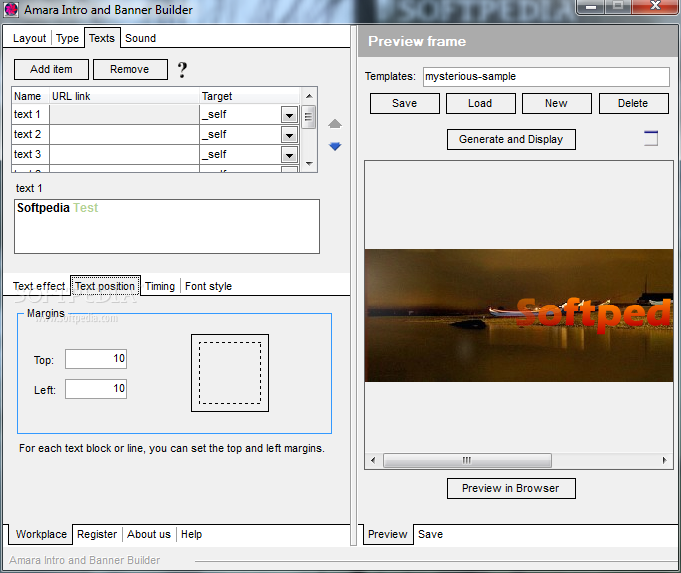Viewport: 681px width, 573px height.
Task: Click the Remove button
Action: [x=130, y=70]
